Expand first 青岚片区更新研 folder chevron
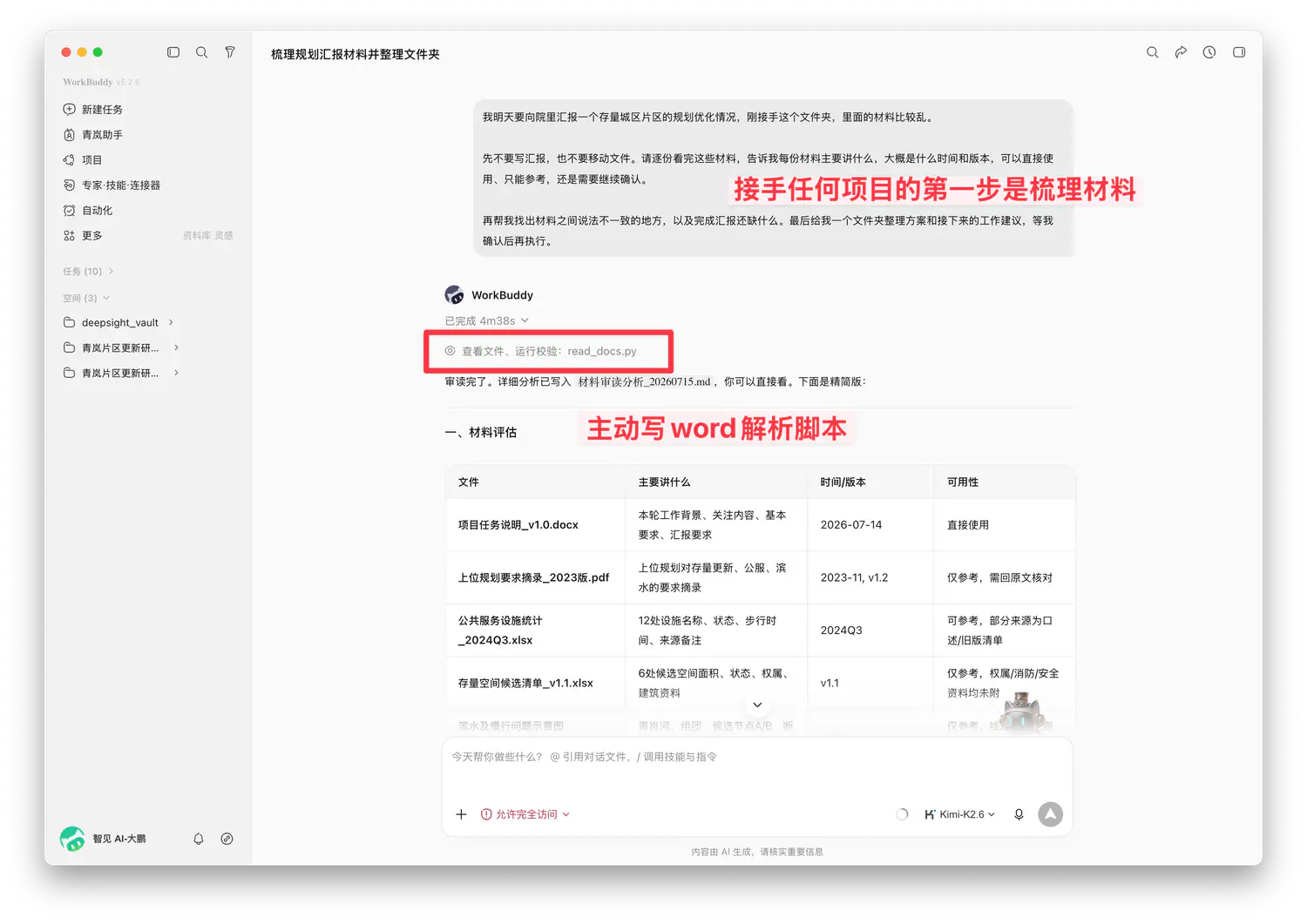This screenshot has height=924, width=1307. (177, 348)
